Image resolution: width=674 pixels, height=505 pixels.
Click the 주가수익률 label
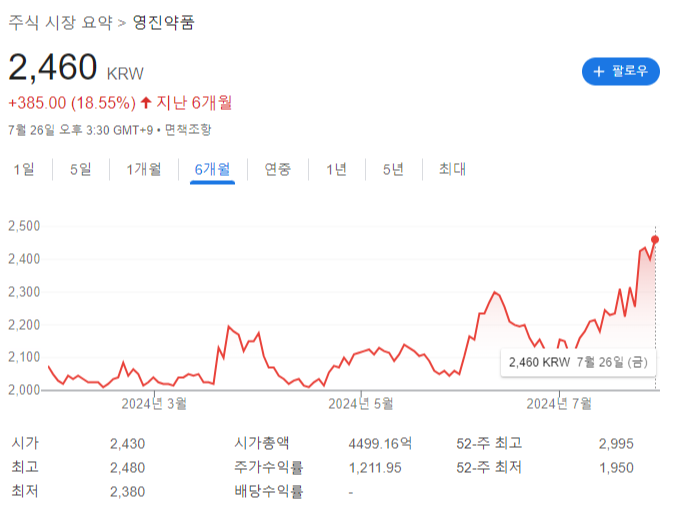269,467
